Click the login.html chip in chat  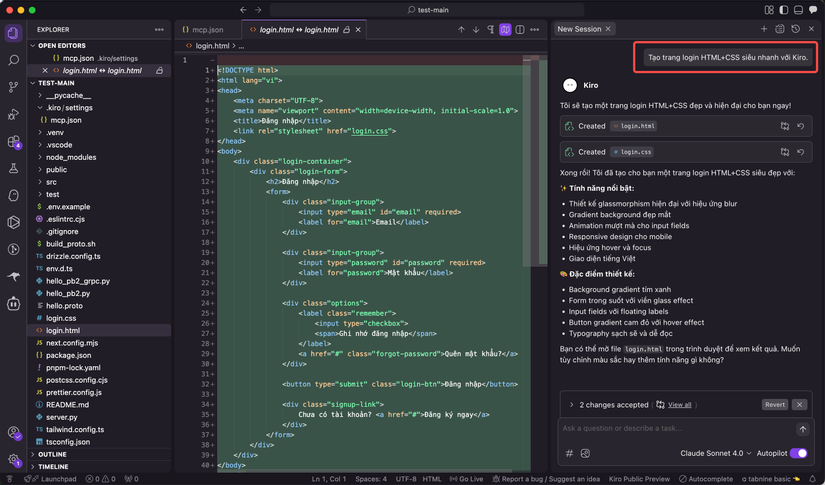tap(634, 126)
